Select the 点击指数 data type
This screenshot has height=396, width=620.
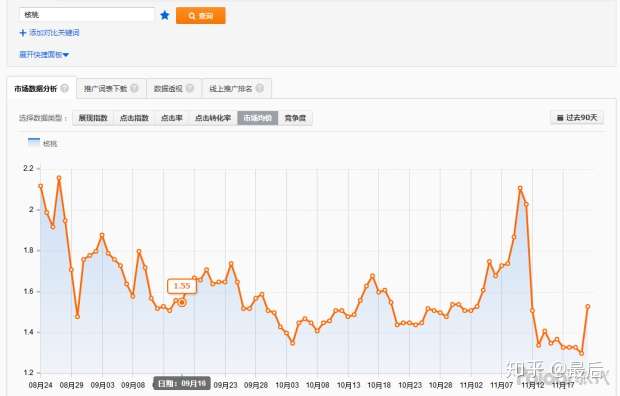click(134, 118)
